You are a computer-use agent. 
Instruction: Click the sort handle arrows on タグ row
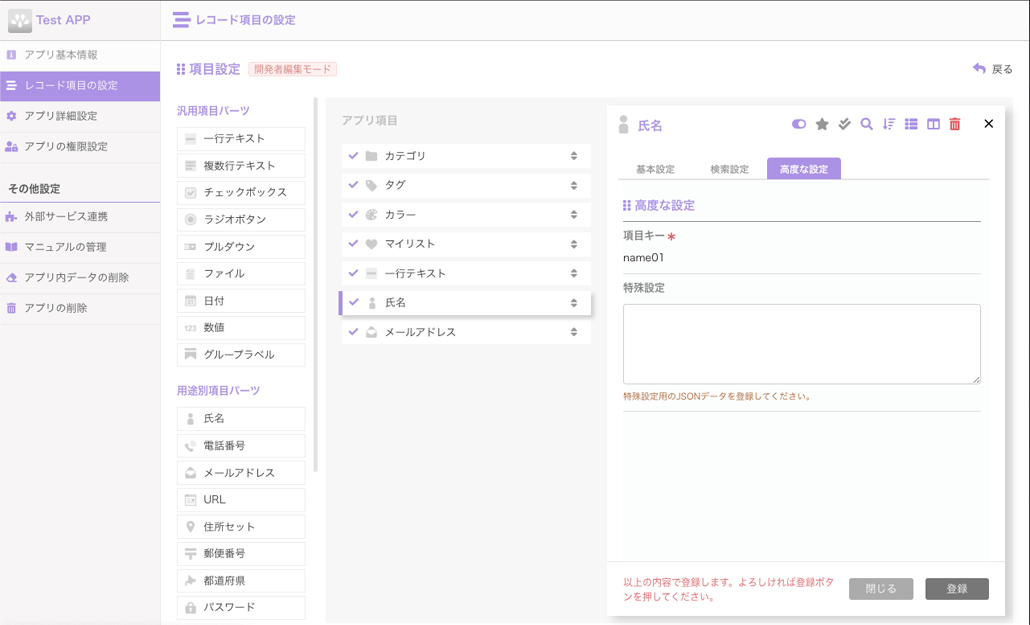573,185
